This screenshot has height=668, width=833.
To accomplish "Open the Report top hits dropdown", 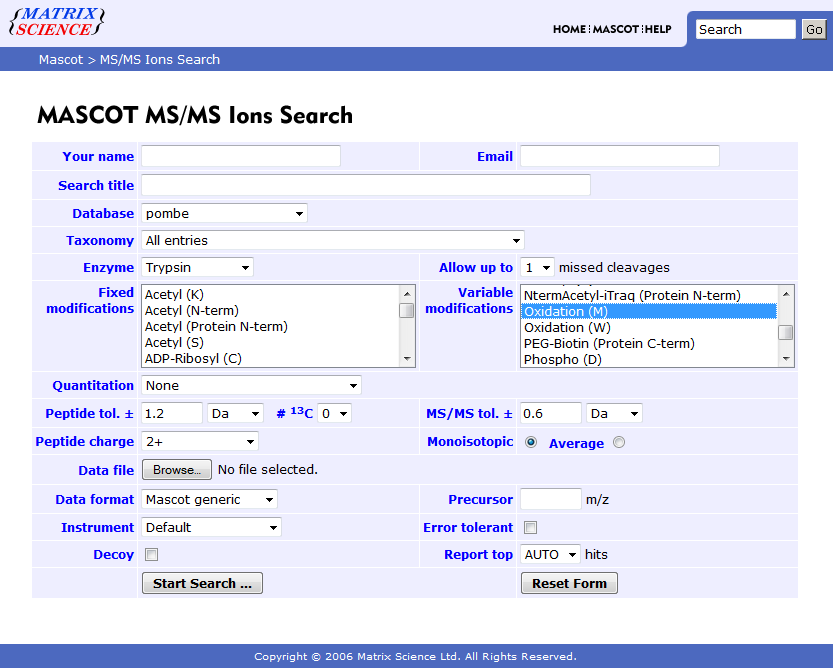I will (x=550, y=554).
